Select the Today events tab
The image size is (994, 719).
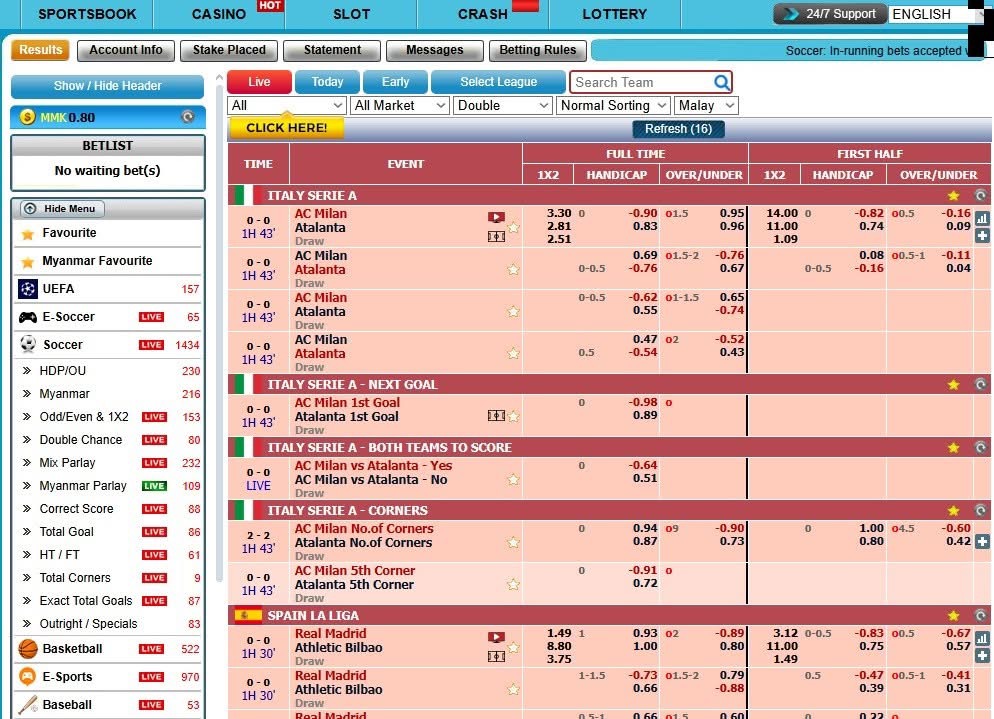click(x=327, y=82)
